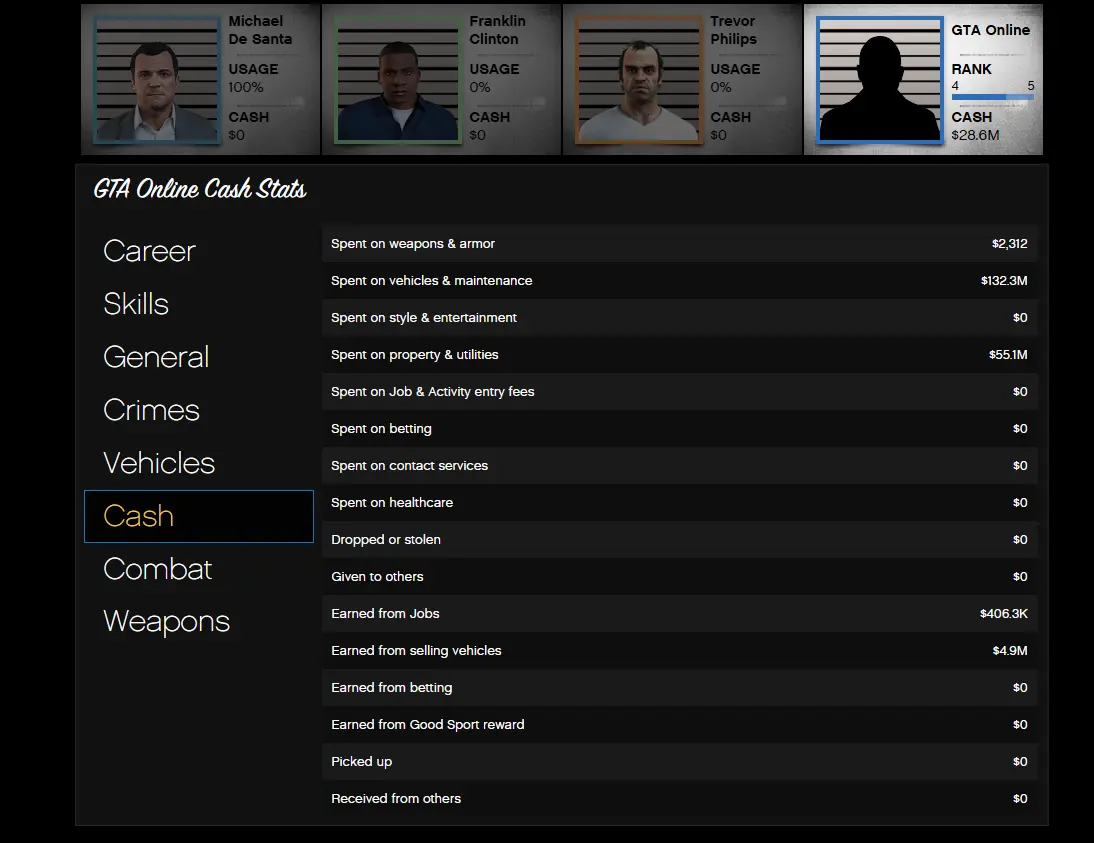Image resolution: width=1094 pixels, height=843 pixels.
Task: Select Earned from Jobs row
Action: tap(680, 613)
